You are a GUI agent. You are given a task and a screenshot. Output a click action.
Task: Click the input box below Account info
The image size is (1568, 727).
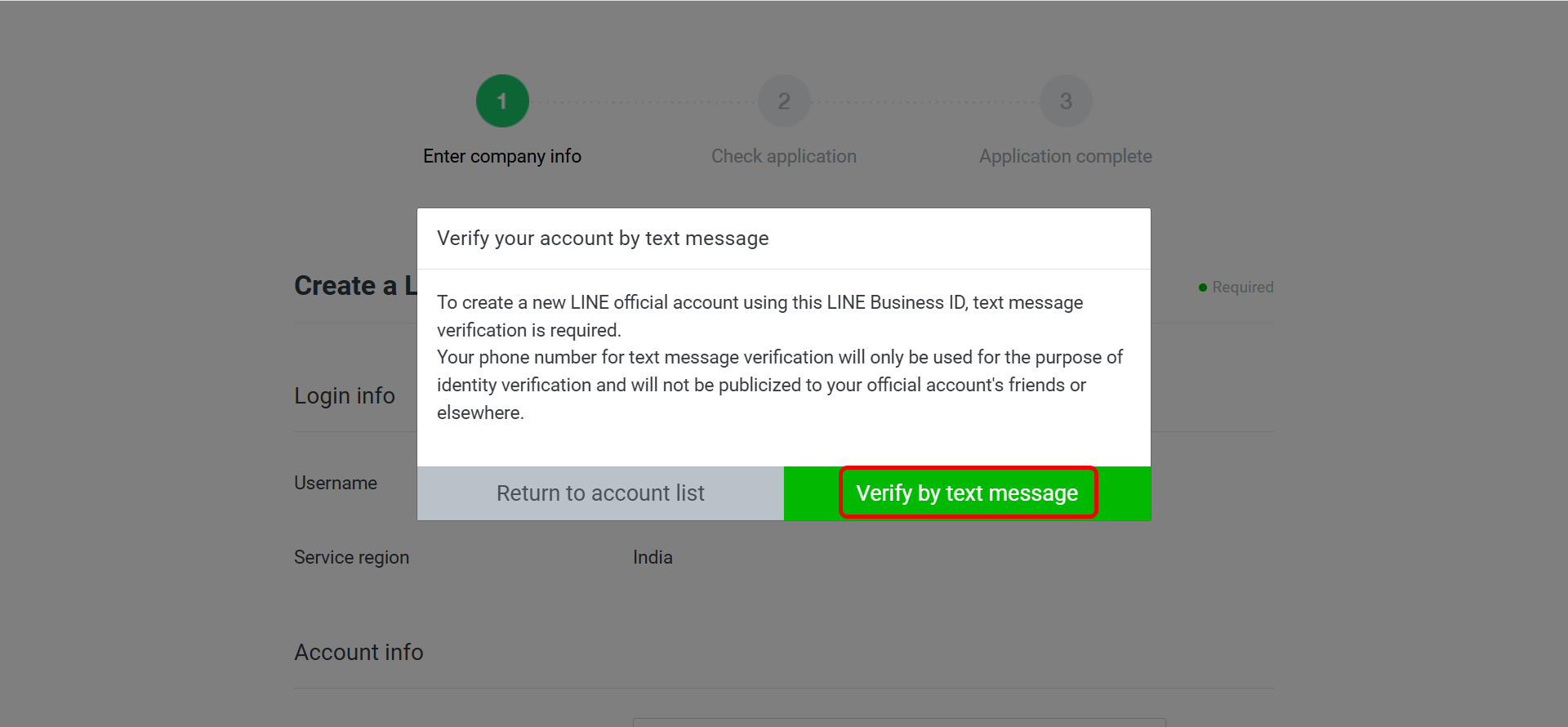pos(898,722)
